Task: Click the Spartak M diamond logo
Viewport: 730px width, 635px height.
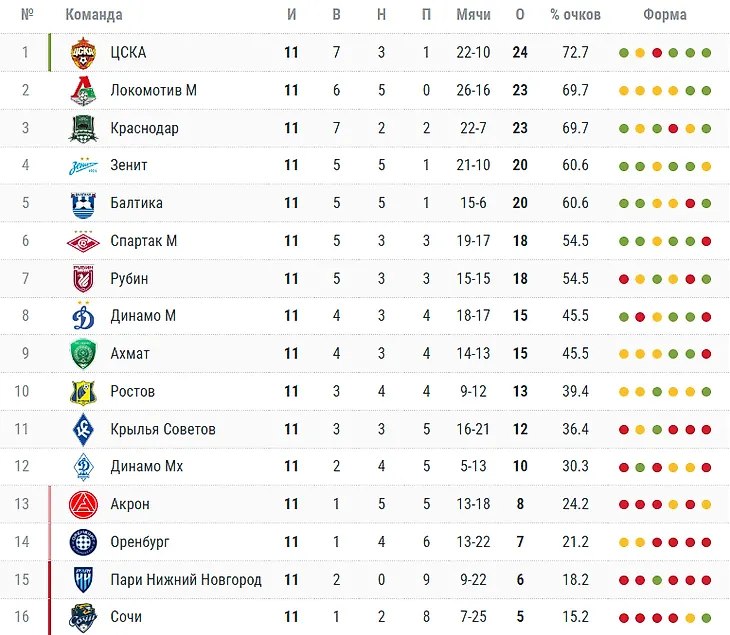Action: (x=83, y=241)
